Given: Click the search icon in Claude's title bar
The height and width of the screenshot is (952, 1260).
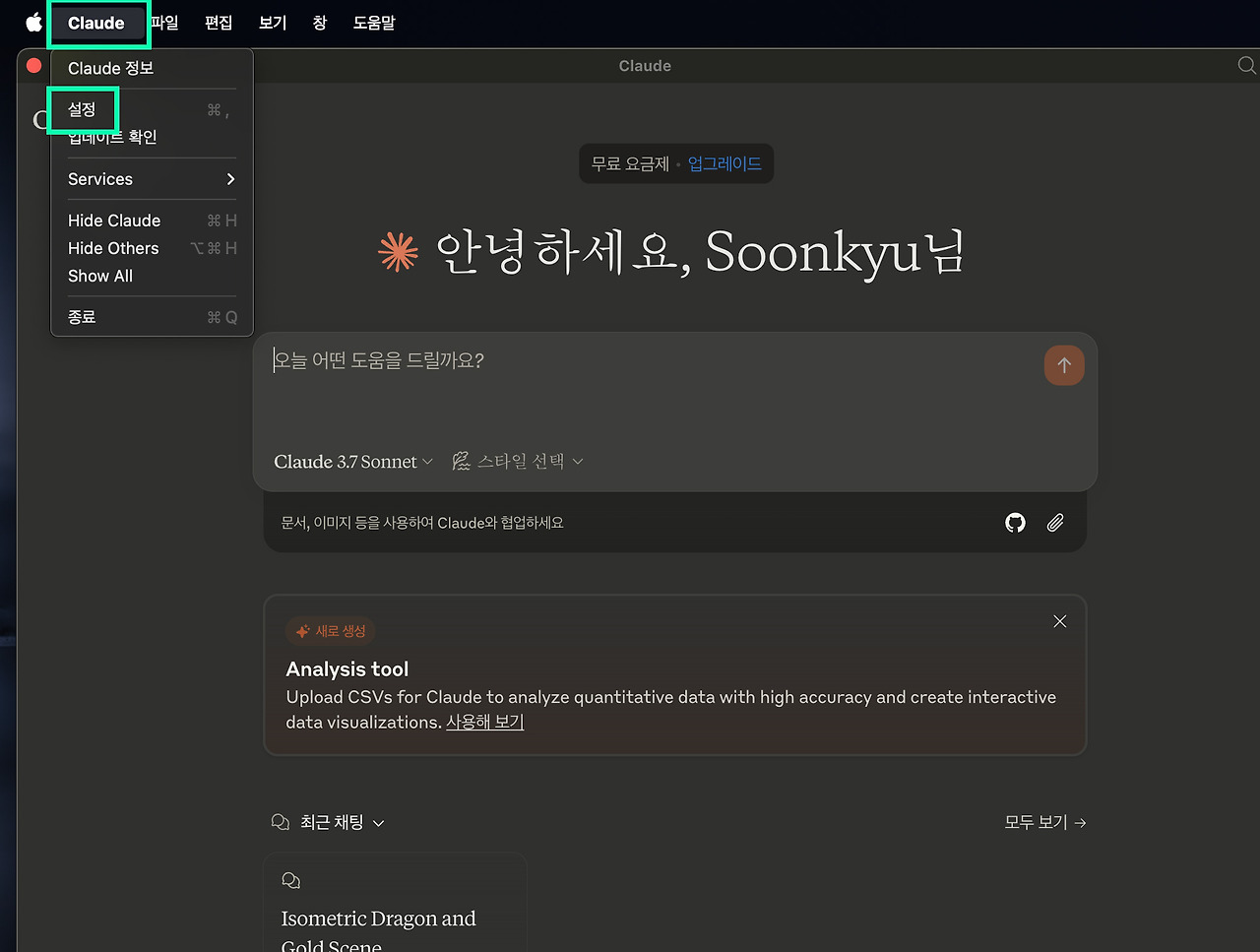Looking at the screenshot, I should click(1246, 66).
